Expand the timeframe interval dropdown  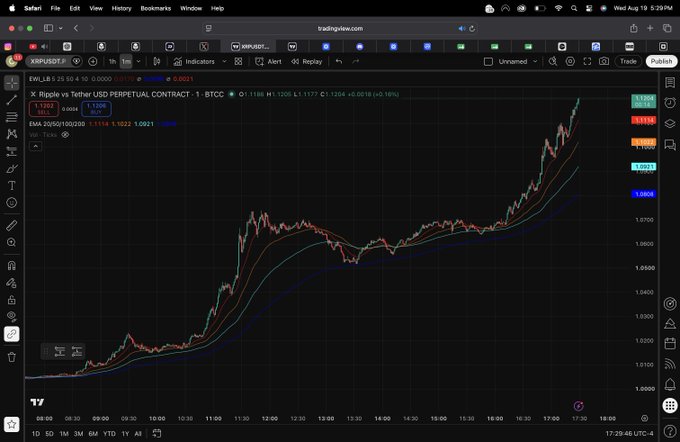(138, 62)
